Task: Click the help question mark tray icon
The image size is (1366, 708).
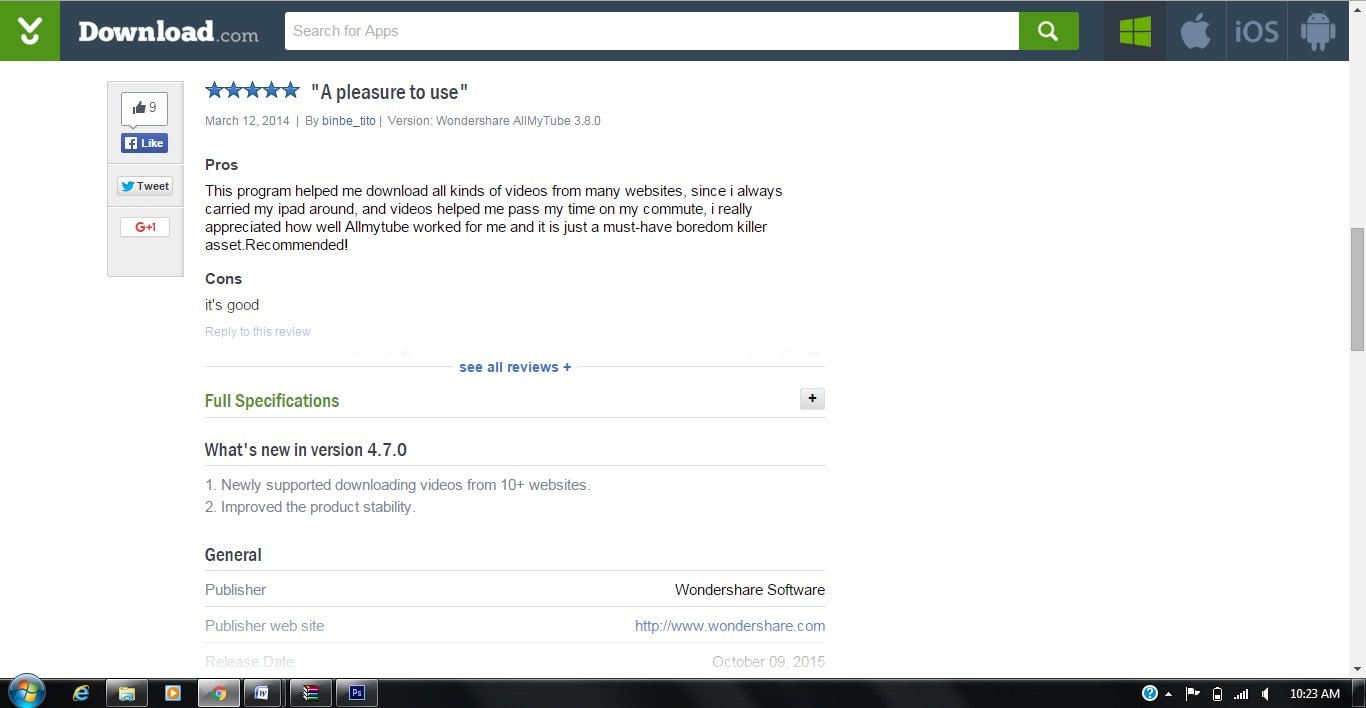Action: [x=1150, y=693]
